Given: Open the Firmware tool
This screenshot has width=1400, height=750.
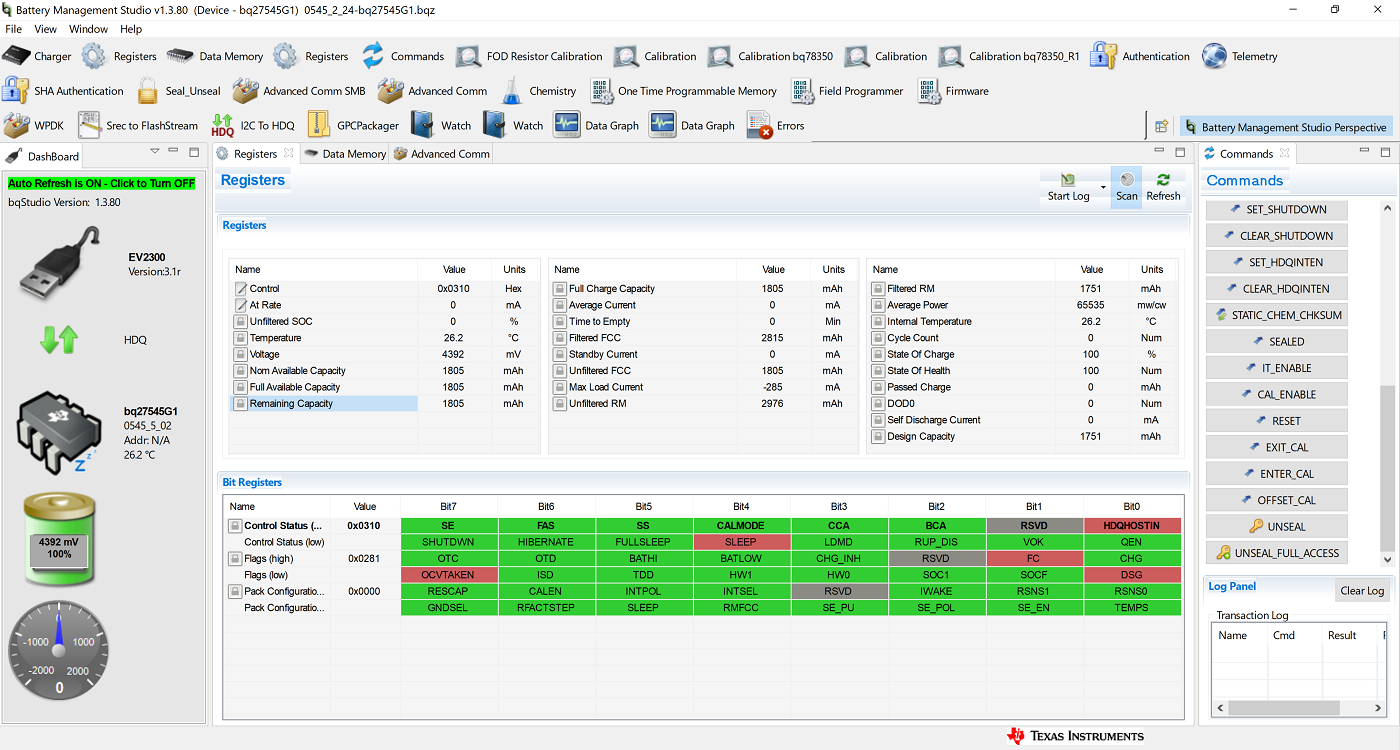Looking at the screenshot, I should (953, 91).
